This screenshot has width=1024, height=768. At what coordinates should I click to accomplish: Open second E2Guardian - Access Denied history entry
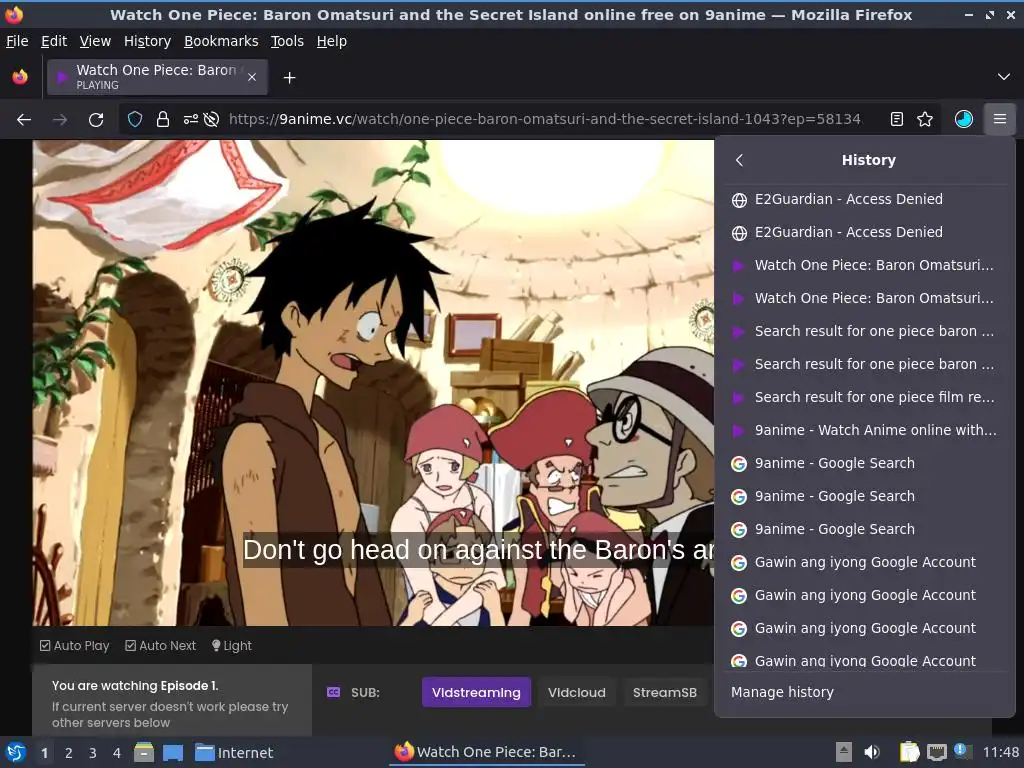[865, 232]
